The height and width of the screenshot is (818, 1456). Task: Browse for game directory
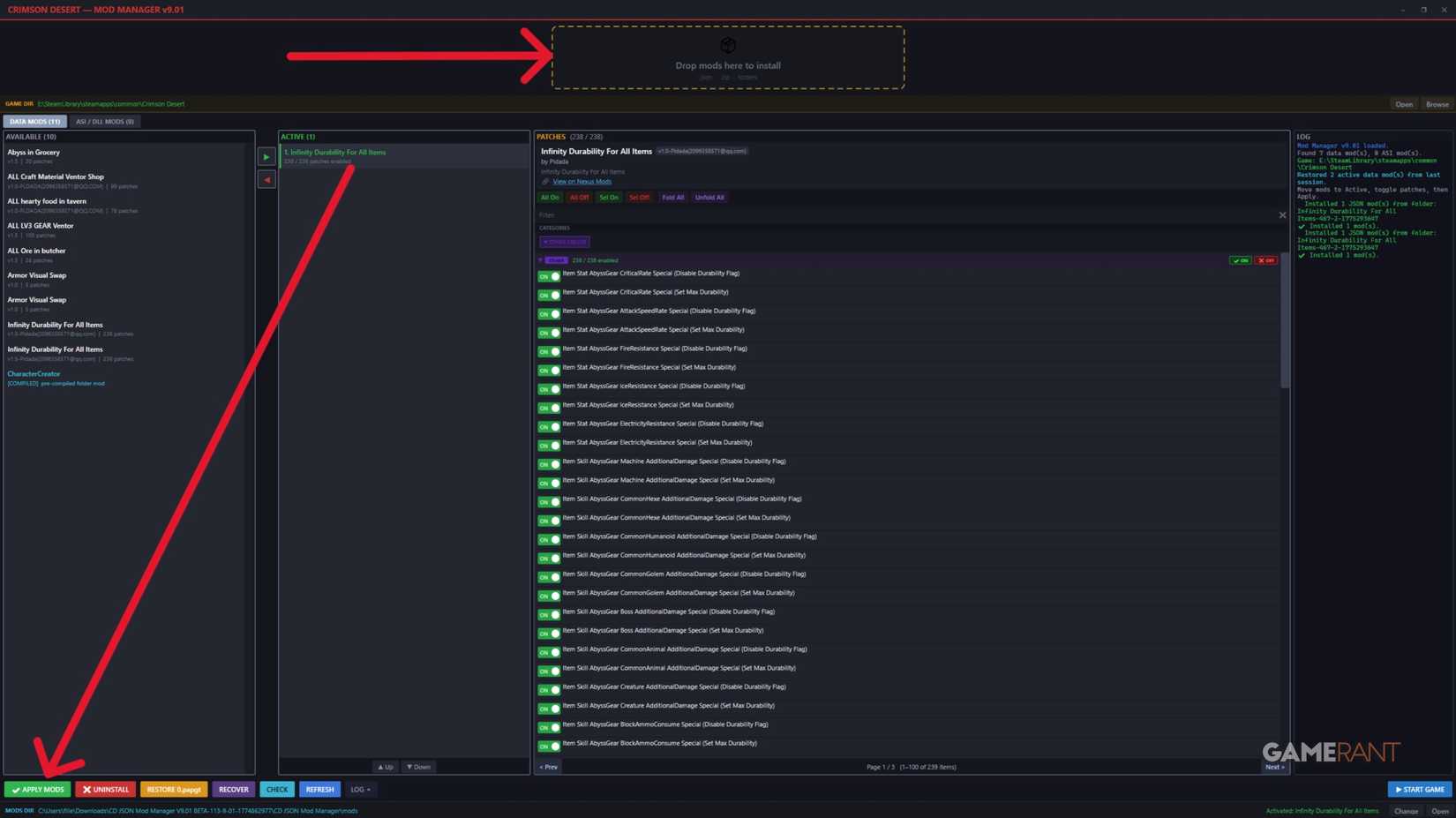1437,104
